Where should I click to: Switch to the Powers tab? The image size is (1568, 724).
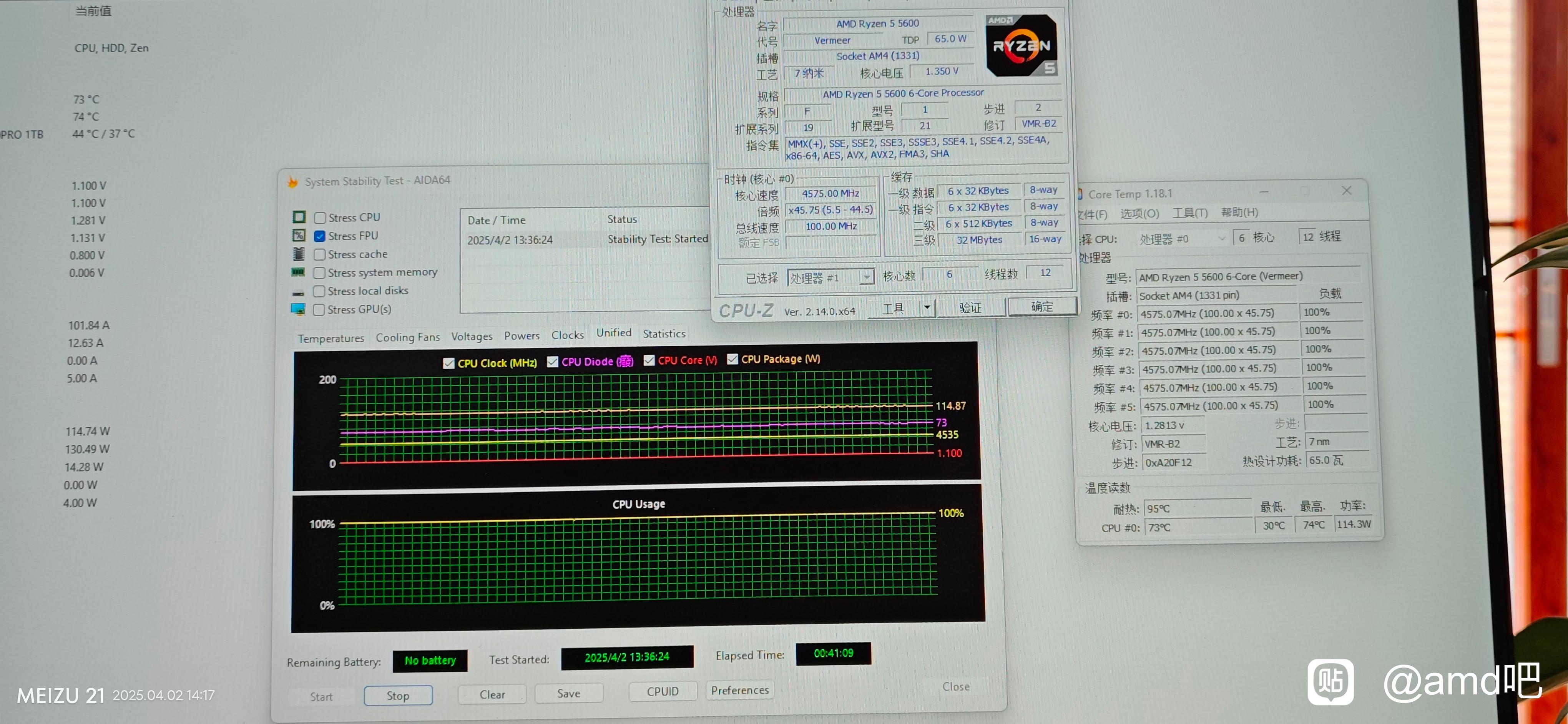click(522, 336)
